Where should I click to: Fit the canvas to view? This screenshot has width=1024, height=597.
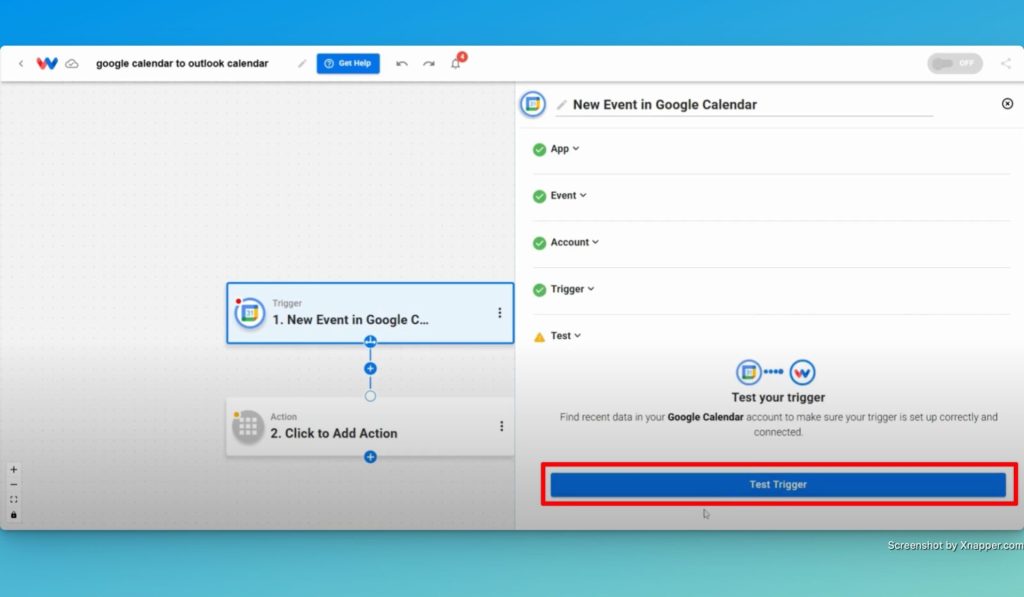pyautogui.click(x=14, y=500)
